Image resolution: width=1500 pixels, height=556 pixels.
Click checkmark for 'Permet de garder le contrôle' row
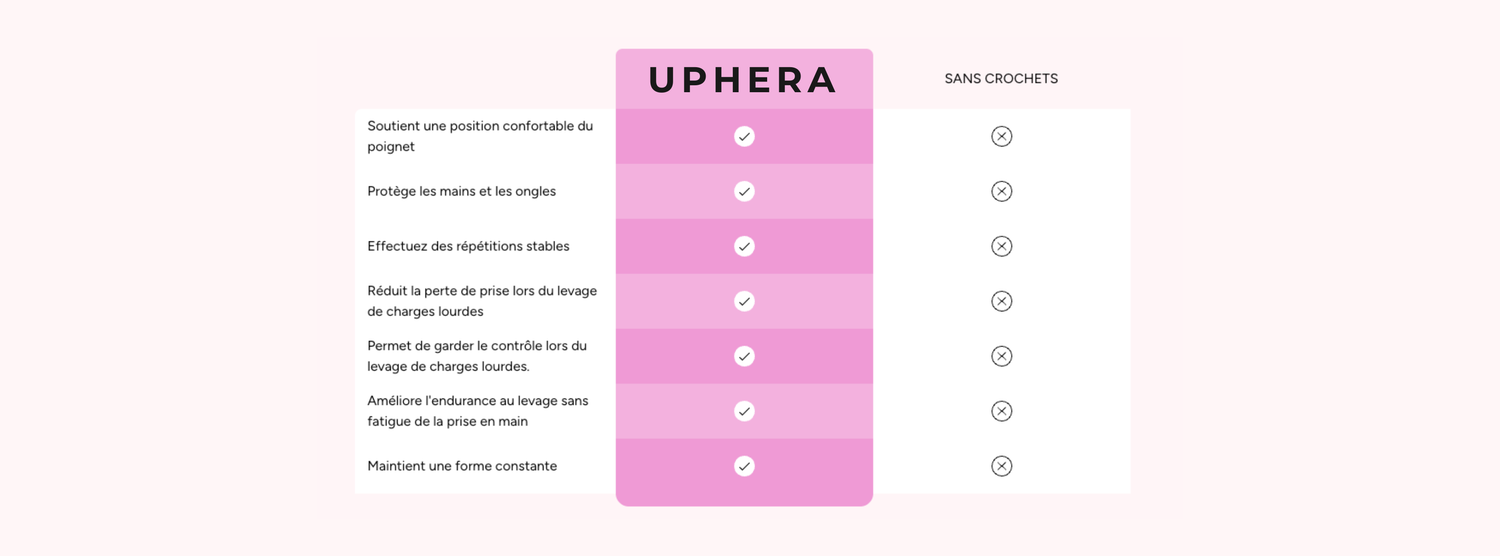pos(744,356)
